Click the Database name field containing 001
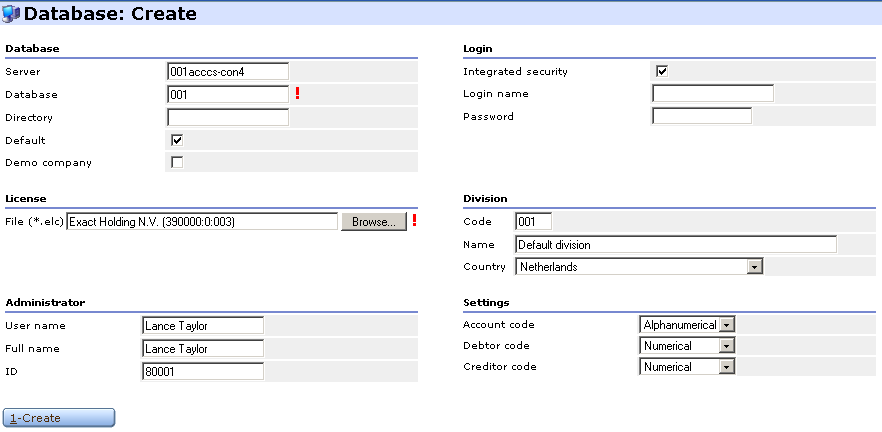The height and width of the screenshot is (432, 882). point(228,94)
